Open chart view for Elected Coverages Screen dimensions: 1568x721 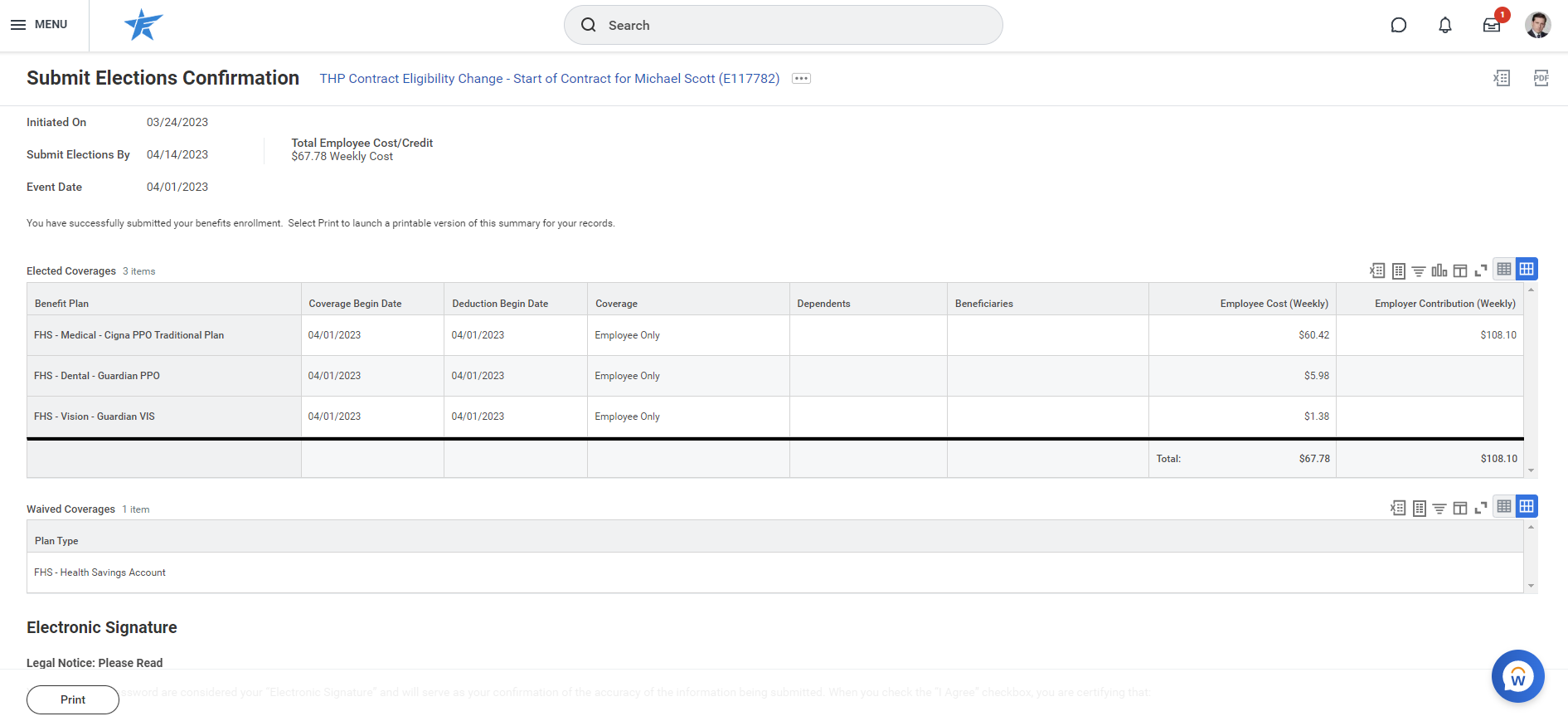pos(1439,270)
